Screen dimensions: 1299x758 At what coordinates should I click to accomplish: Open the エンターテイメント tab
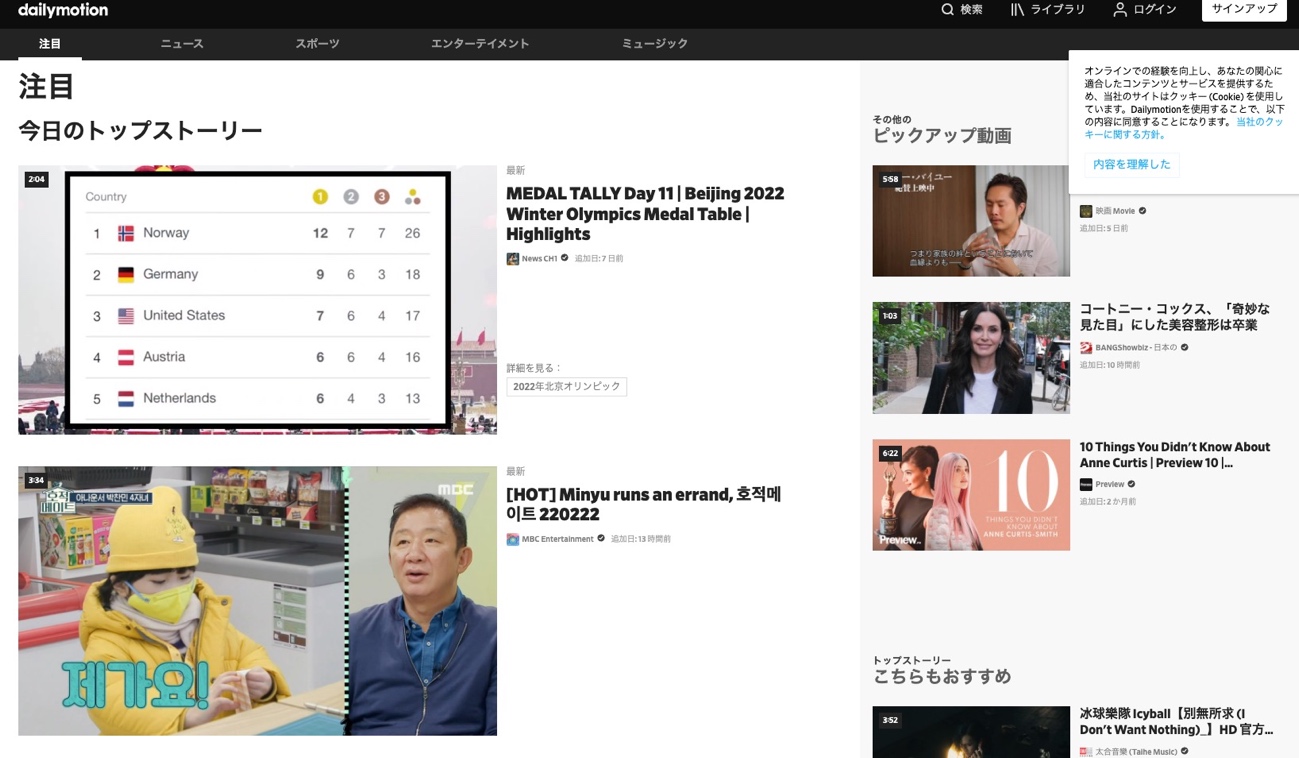coord(480,44)
